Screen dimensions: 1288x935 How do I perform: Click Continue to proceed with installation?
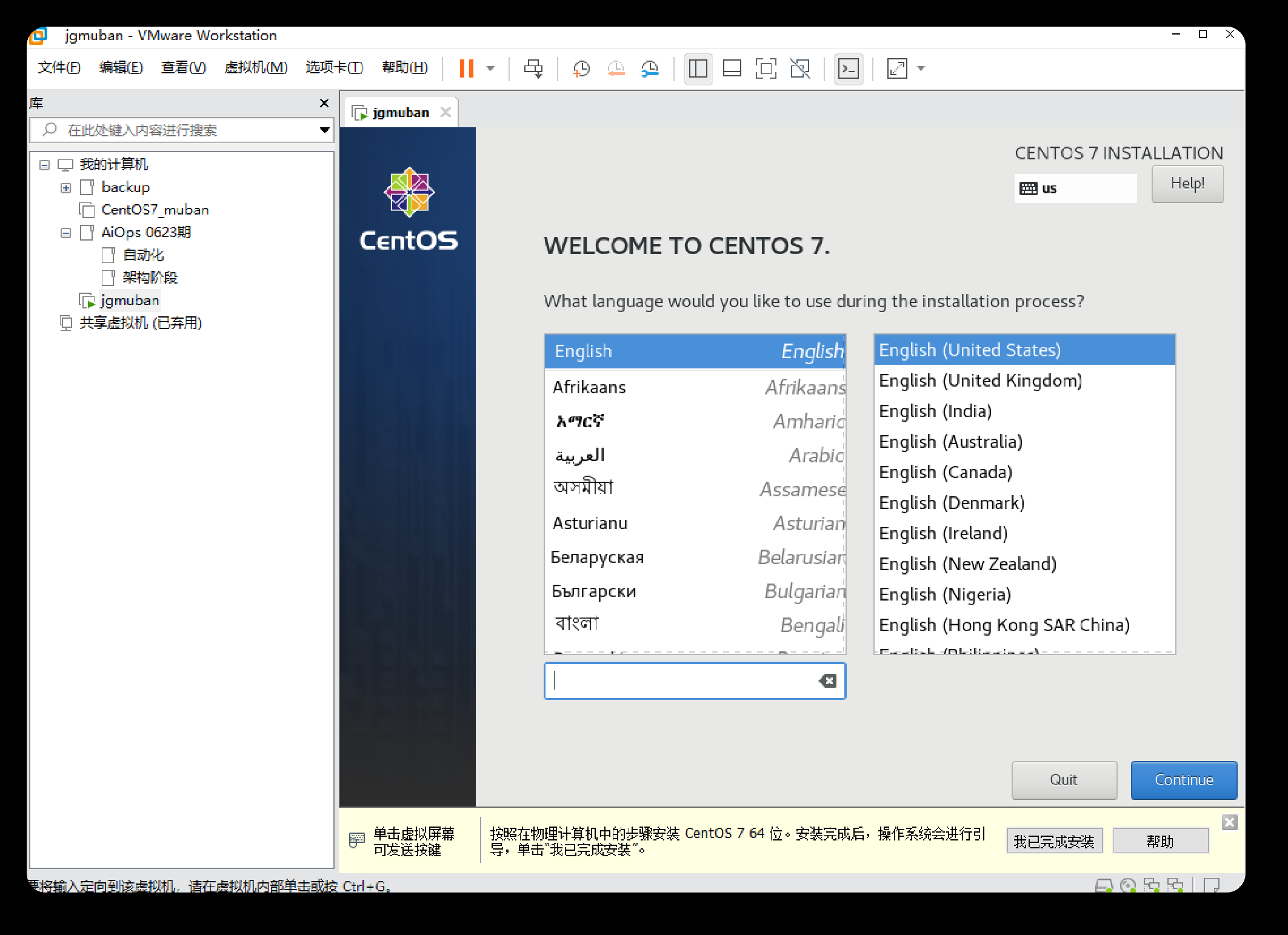[x=1184, y=780]
